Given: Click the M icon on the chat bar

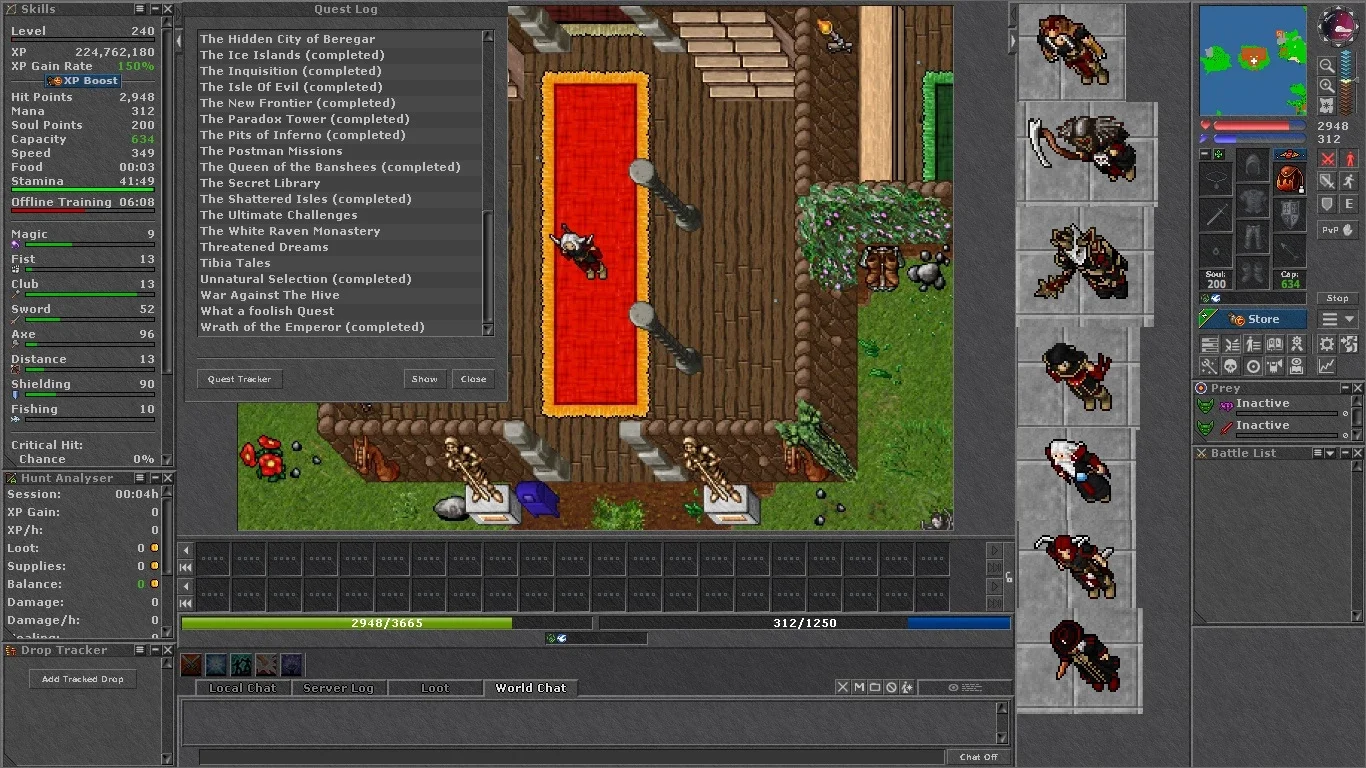Looking at the screenshot, I should (x=859, y=687).
